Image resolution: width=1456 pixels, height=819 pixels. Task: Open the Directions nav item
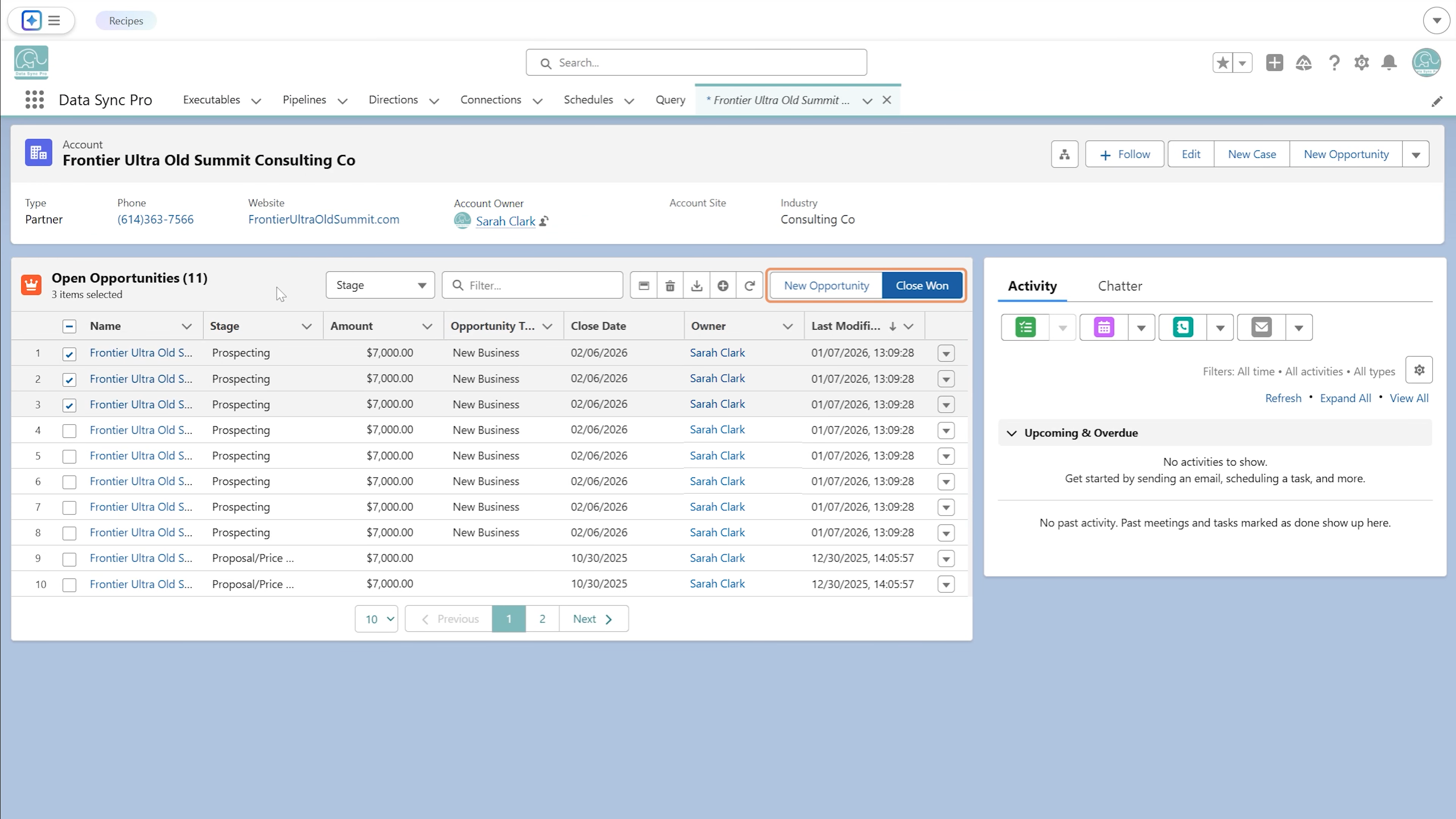tap(394, 99)
